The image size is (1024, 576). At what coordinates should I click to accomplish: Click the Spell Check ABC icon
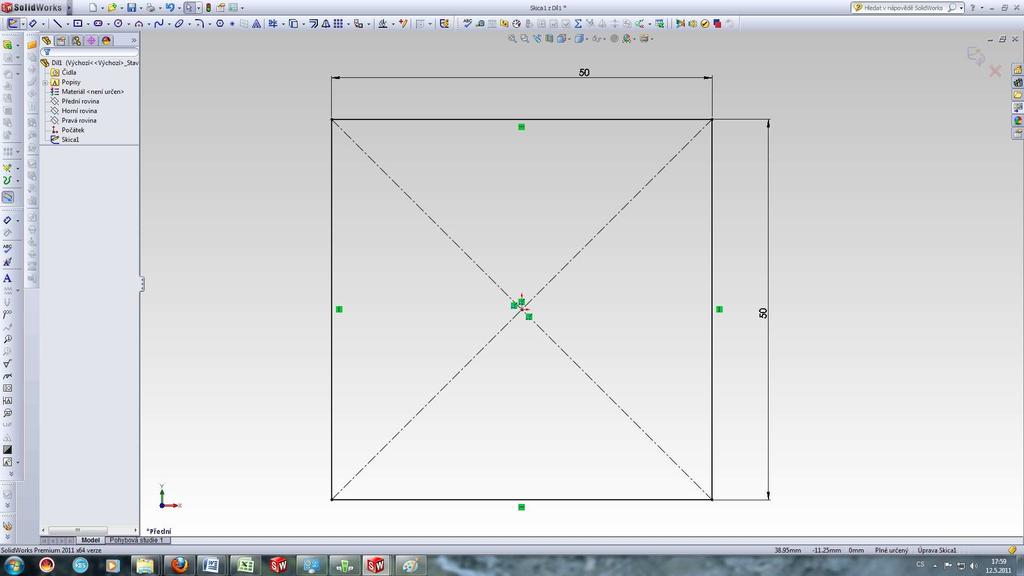pyautogui.click(x=468, y=24)
